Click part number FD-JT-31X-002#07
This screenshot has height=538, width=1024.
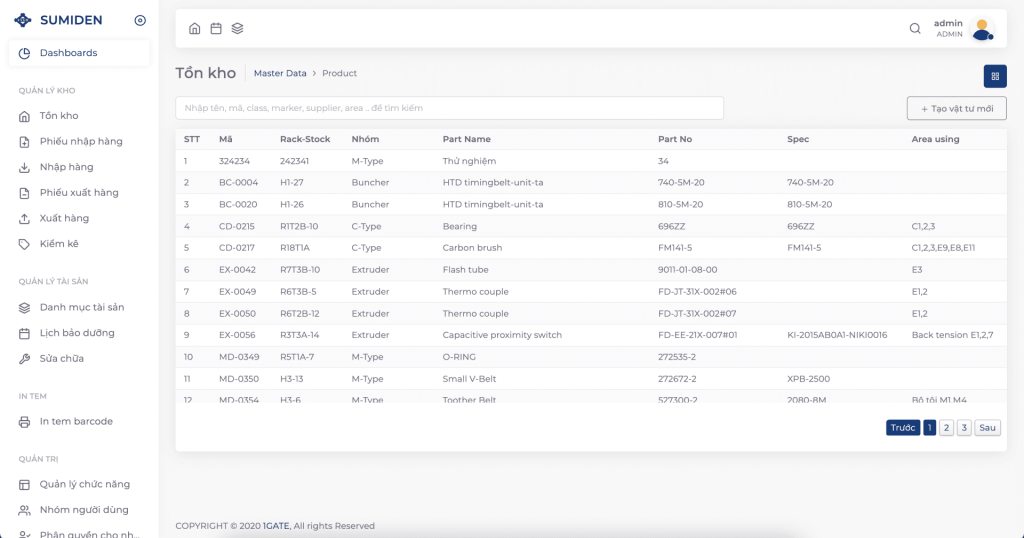click(697, 313)
